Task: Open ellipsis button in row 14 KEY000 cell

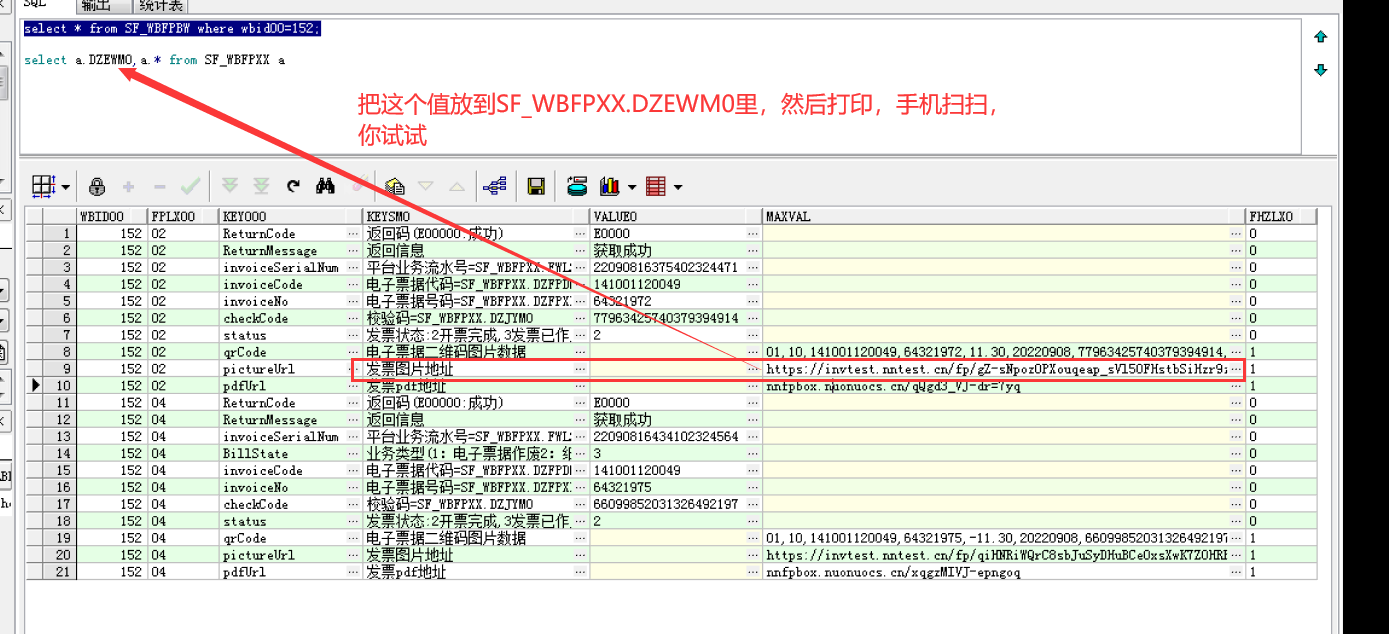Action: click(x=353, y=454)
